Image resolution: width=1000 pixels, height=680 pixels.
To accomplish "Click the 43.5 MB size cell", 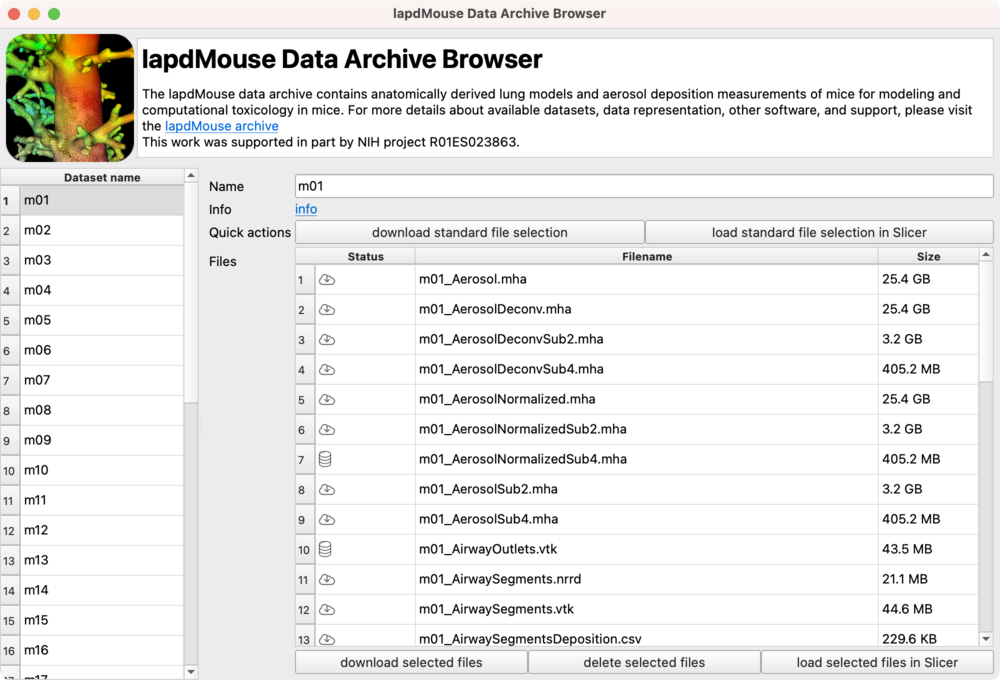I will 928,549.
